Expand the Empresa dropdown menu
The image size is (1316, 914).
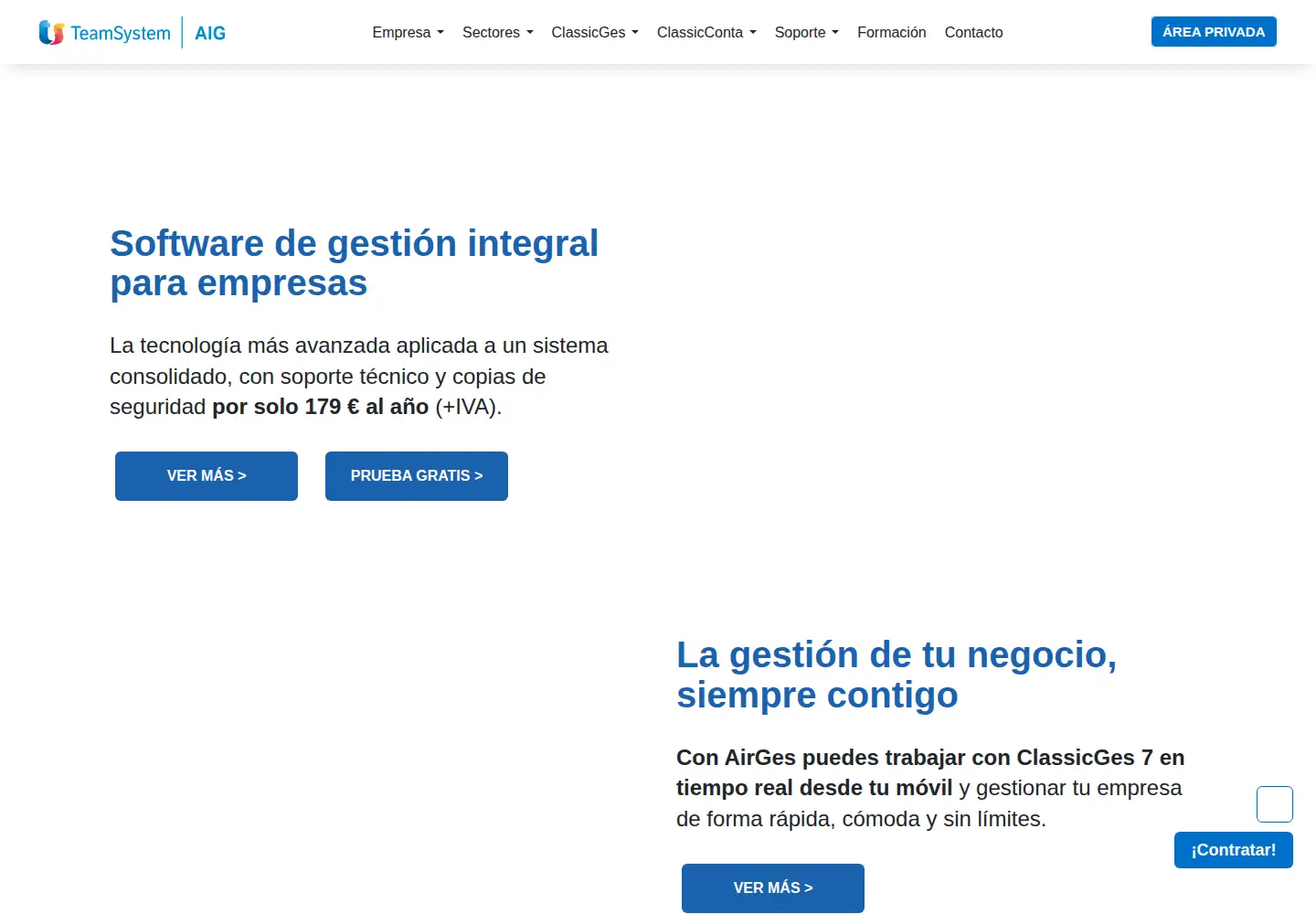(x=408, y=32)
